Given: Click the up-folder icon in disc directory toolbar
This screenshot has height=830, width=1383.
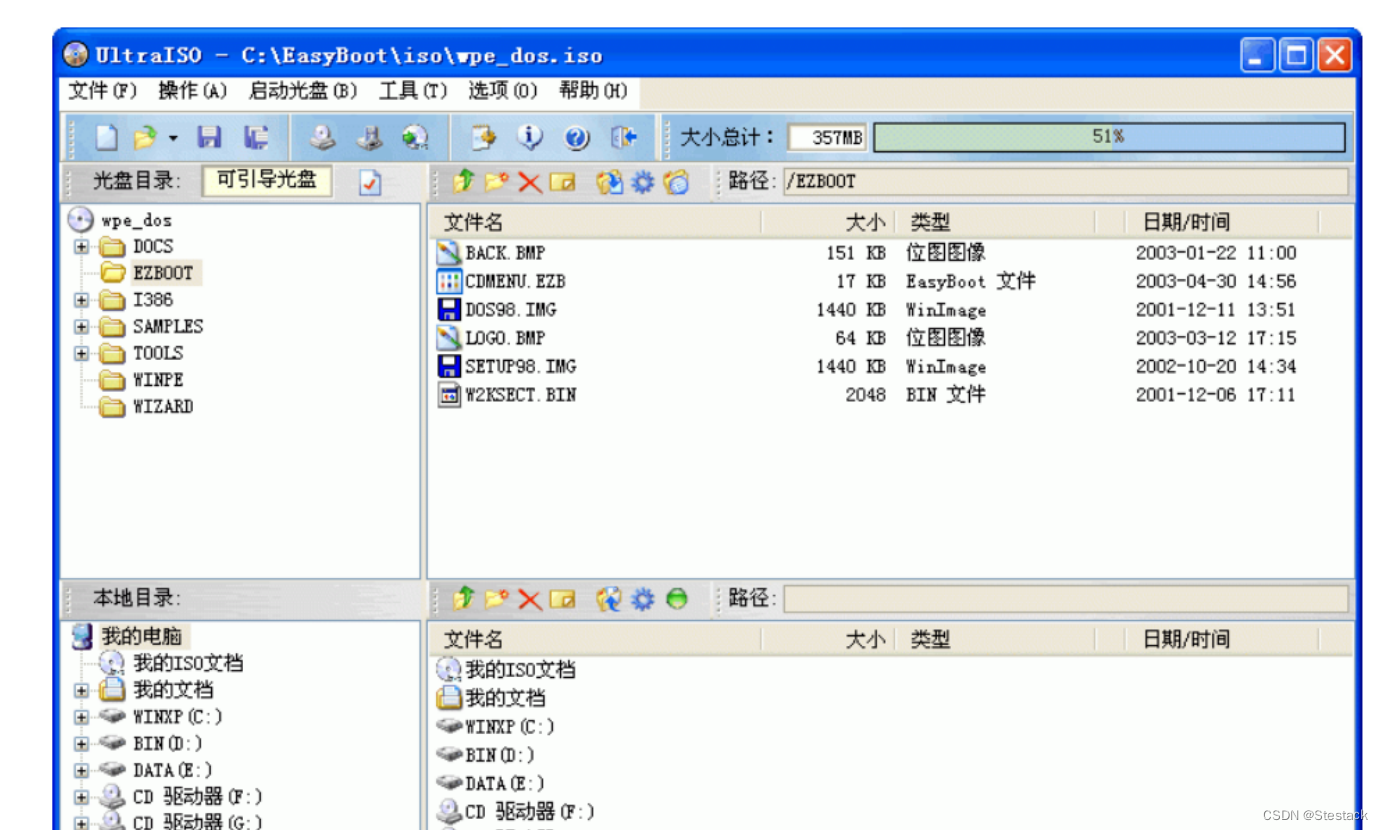Looking at the screenshot, I should (x=463, y=182).
